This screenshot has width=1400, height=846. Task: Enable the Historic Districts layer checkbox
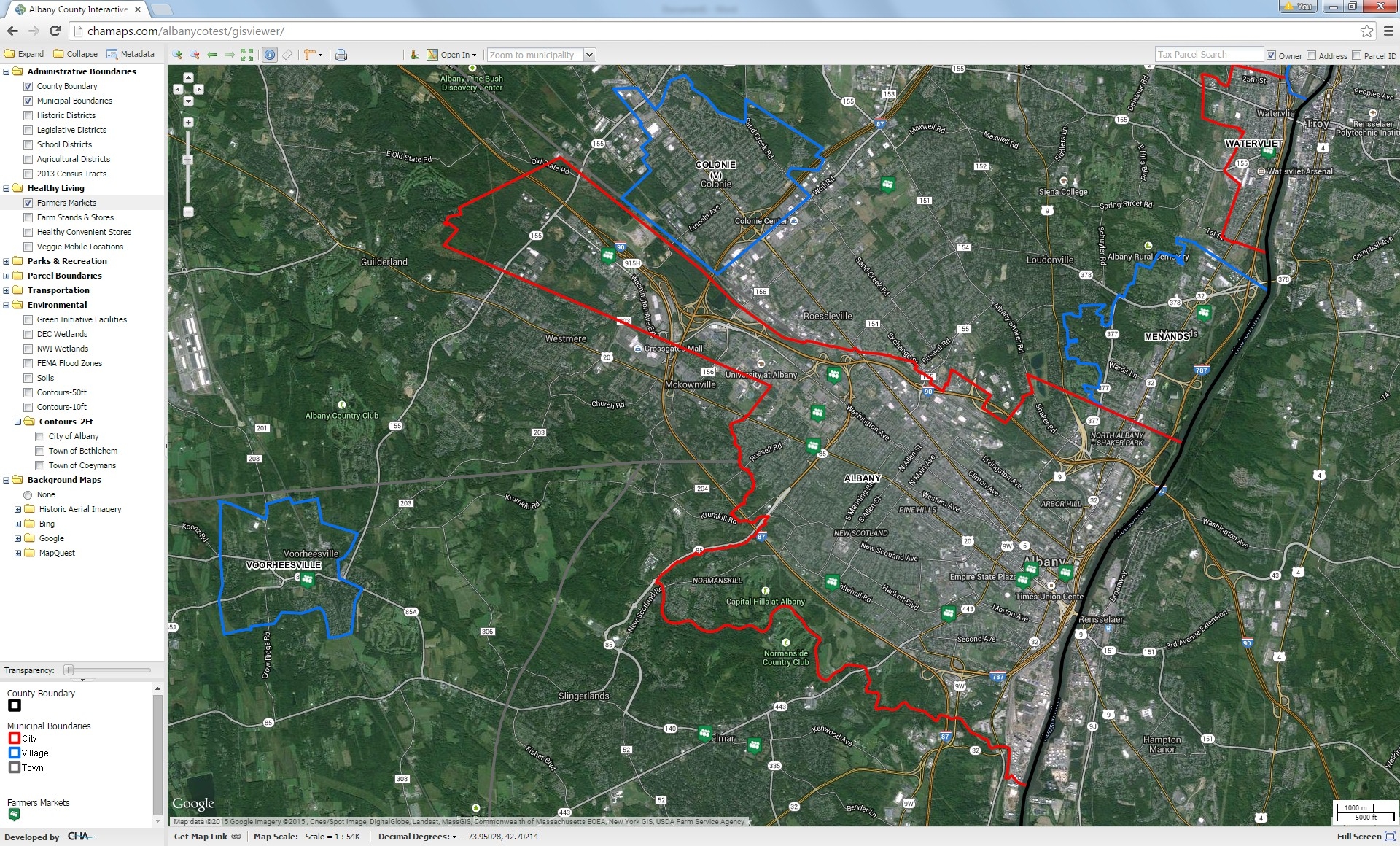[x=28, y=115]
